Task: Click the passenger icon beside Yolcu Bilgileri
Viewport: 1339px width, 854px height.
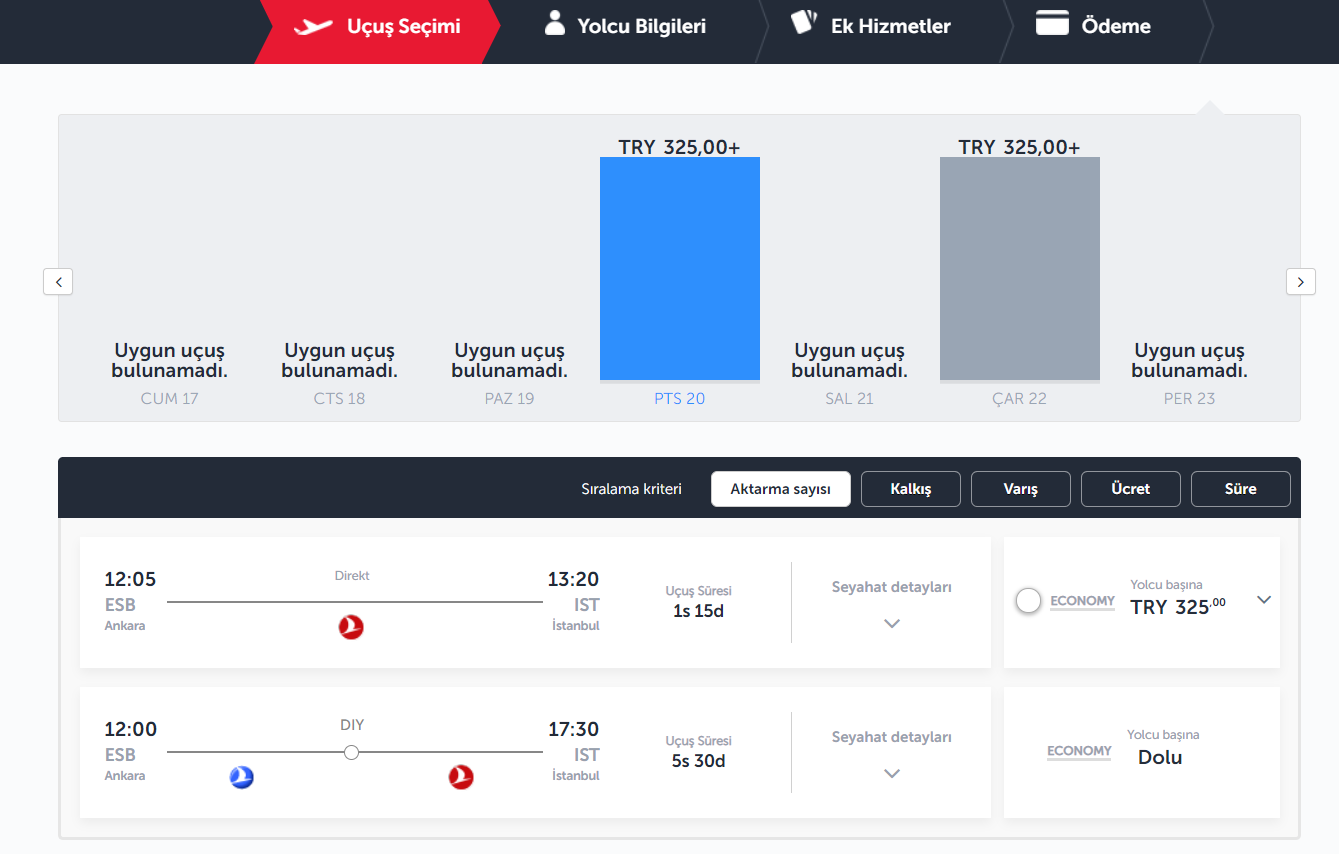Action: click(x=554, y=24)
